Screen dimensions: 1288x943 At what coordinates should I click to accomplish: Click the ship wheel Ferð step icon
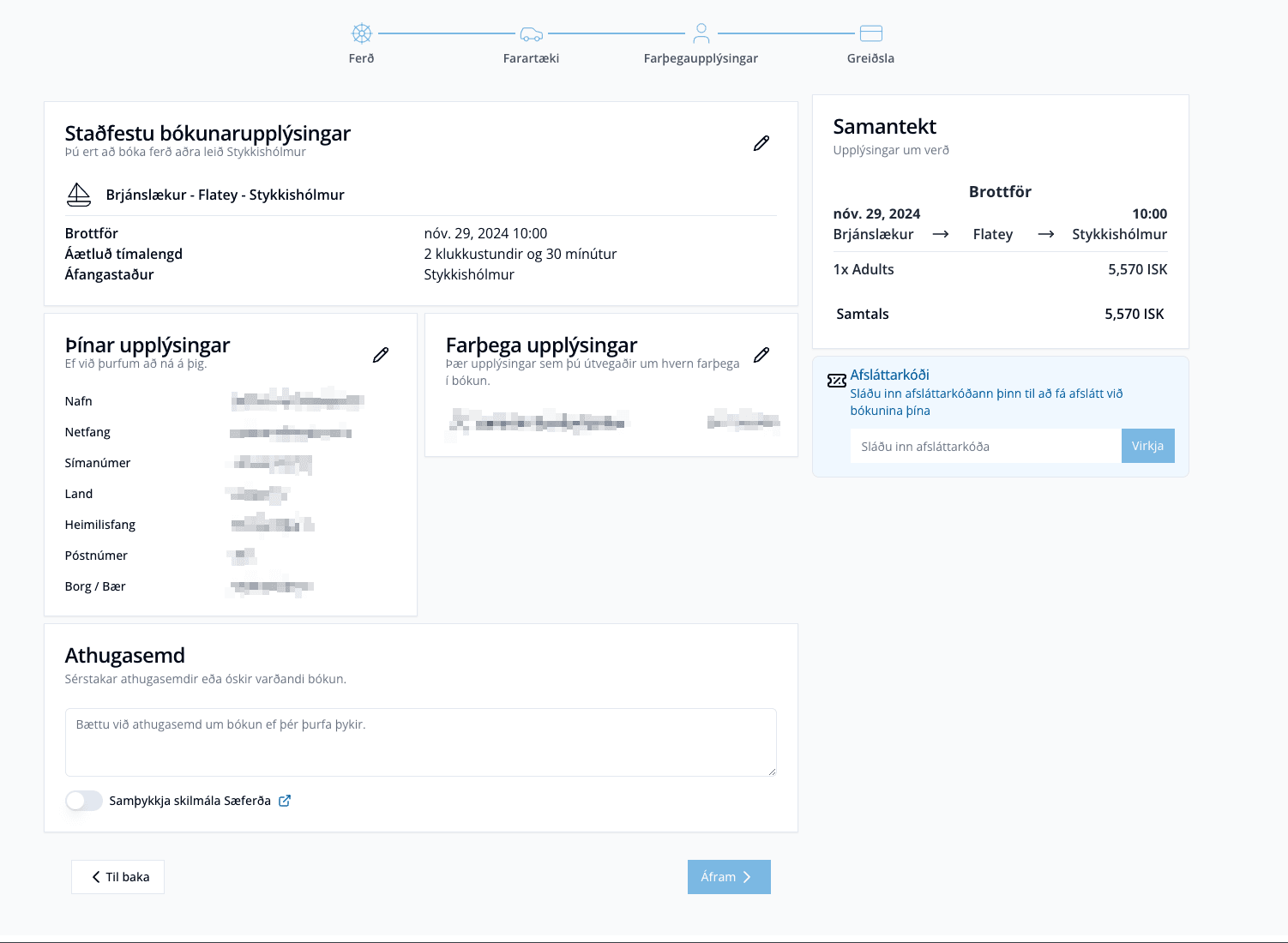point(362,33)
